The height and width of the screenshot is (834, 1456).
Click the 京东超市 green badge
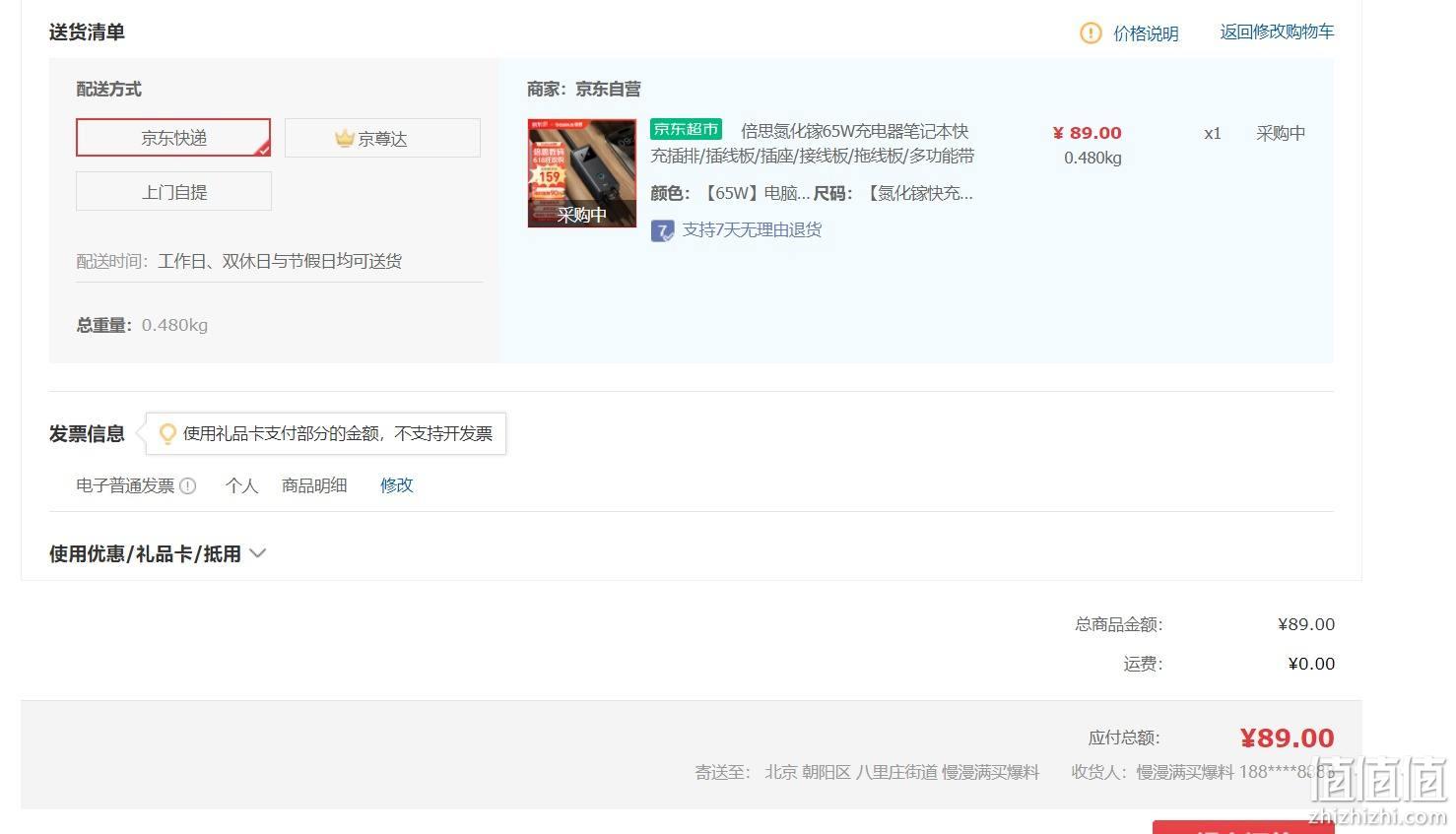[686, 129]
